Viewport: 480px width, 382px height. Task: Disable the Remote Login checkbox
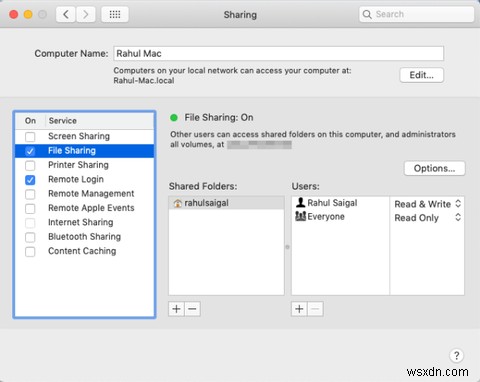pyautogui.click(x=30, y=180)
